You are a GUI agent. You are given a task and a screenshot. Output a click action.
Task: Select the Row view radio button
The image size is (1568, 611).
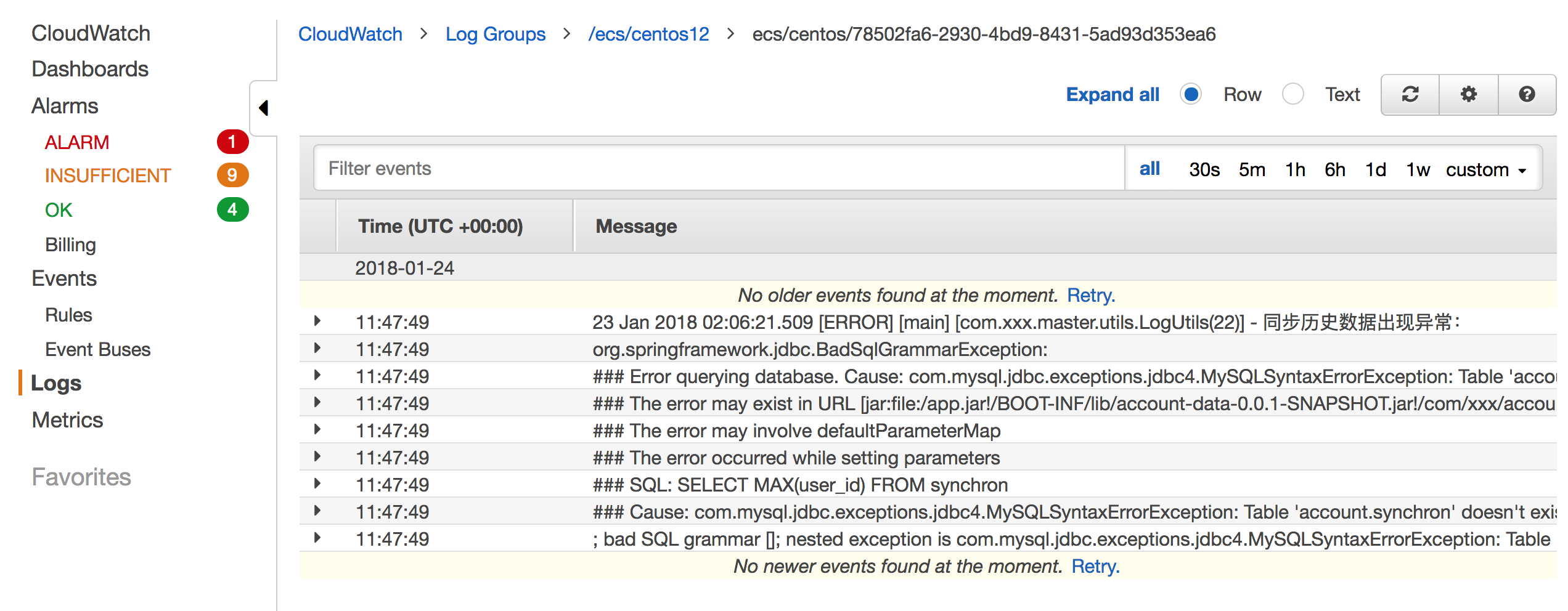click(x=1191, y=94)
